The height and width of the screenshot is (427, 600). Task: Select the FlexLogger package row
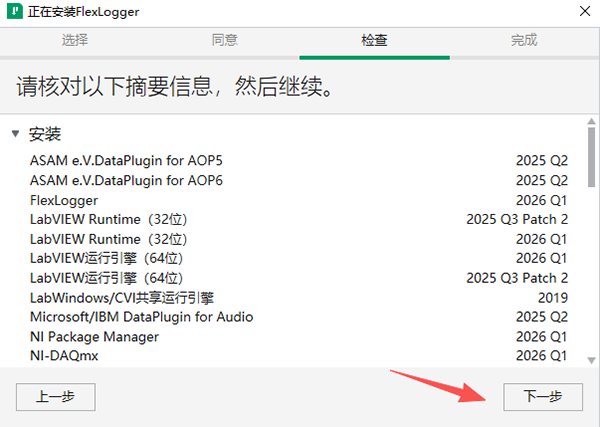coord(298,200)
